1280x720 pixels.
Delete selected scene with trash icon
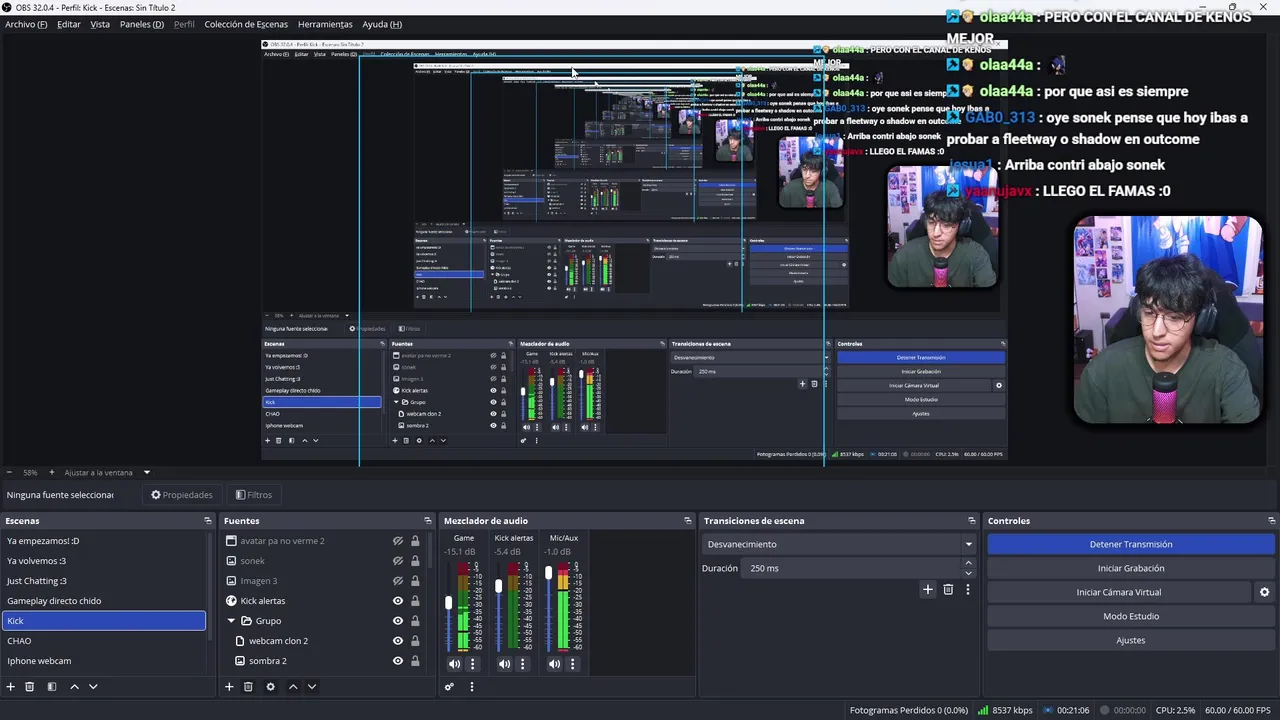click(30, 687)
